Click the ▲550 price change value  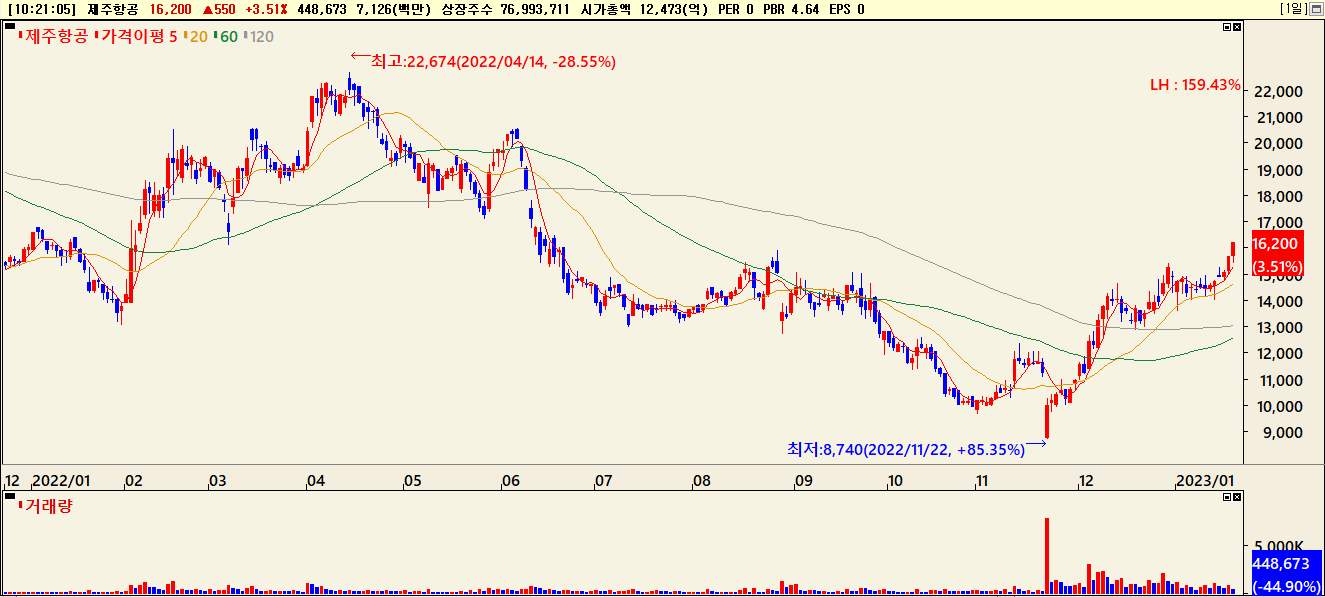[219, 9]
